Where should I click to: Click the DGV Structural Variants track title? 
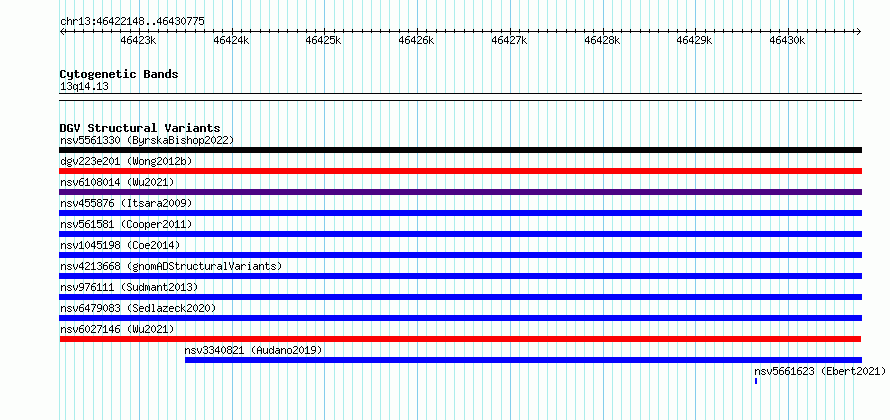140,128
